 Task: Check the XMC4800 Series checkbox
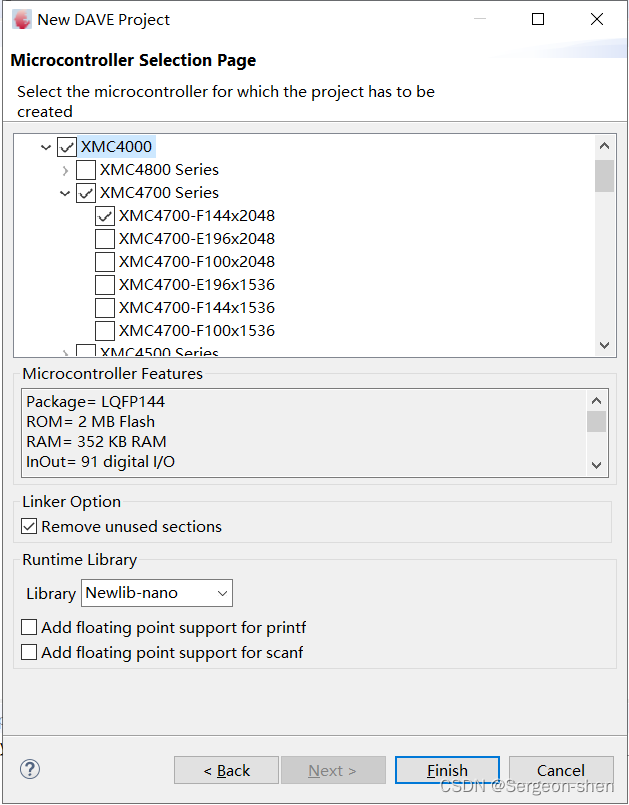pos(85,169)
